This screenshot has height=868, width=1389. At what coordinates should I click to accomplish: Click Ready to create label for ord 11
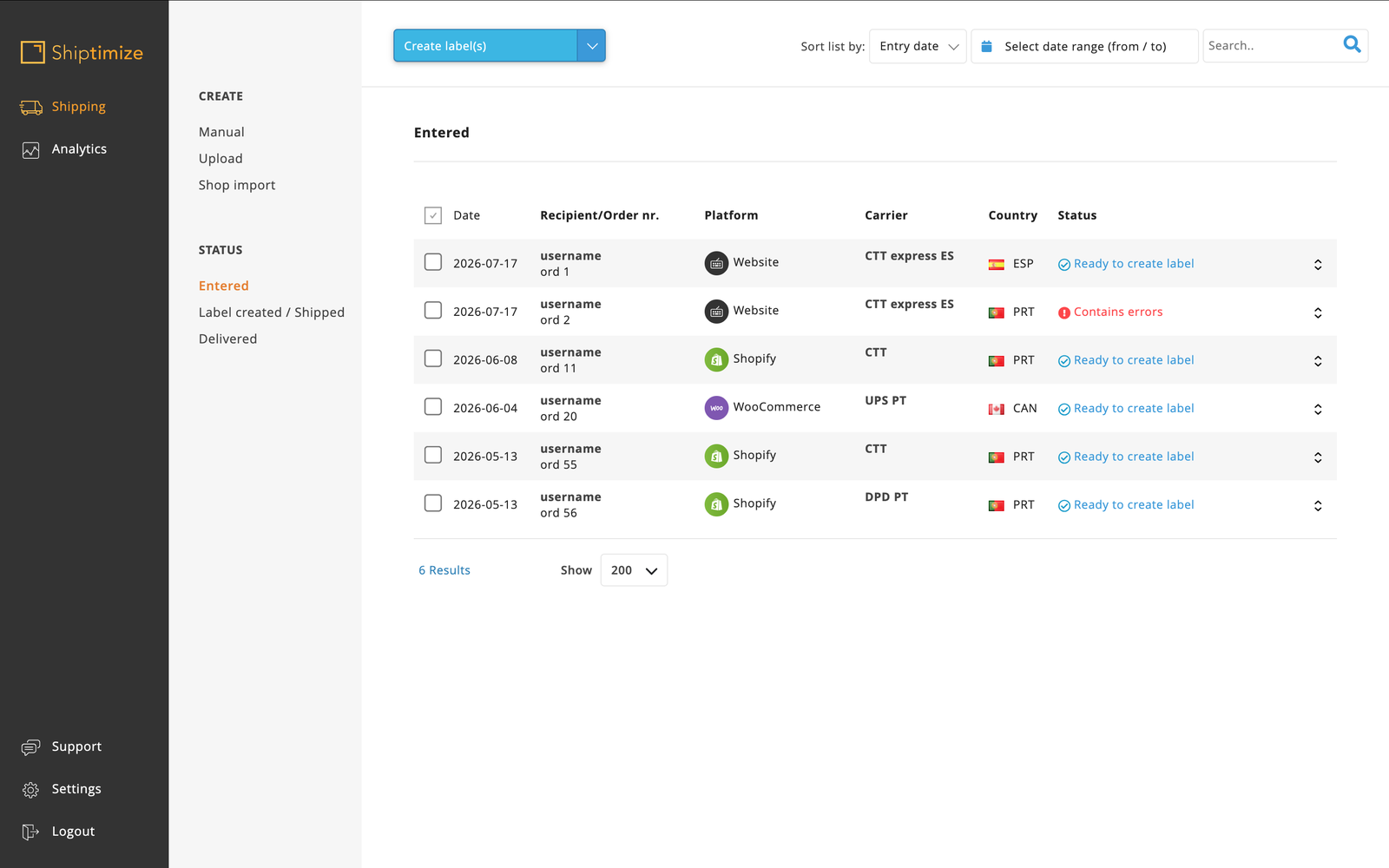point(1134,360)
